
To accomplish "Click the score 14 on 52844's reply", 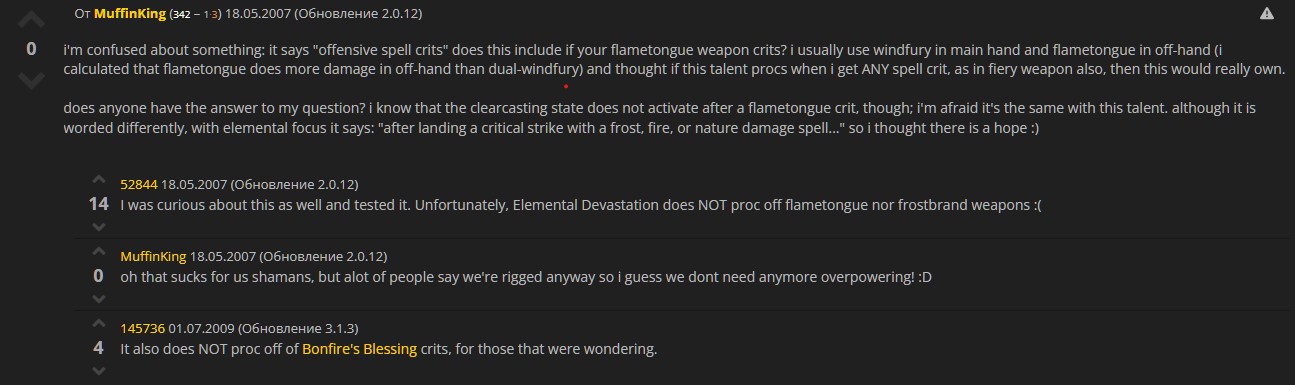I will tap(98, 204).
